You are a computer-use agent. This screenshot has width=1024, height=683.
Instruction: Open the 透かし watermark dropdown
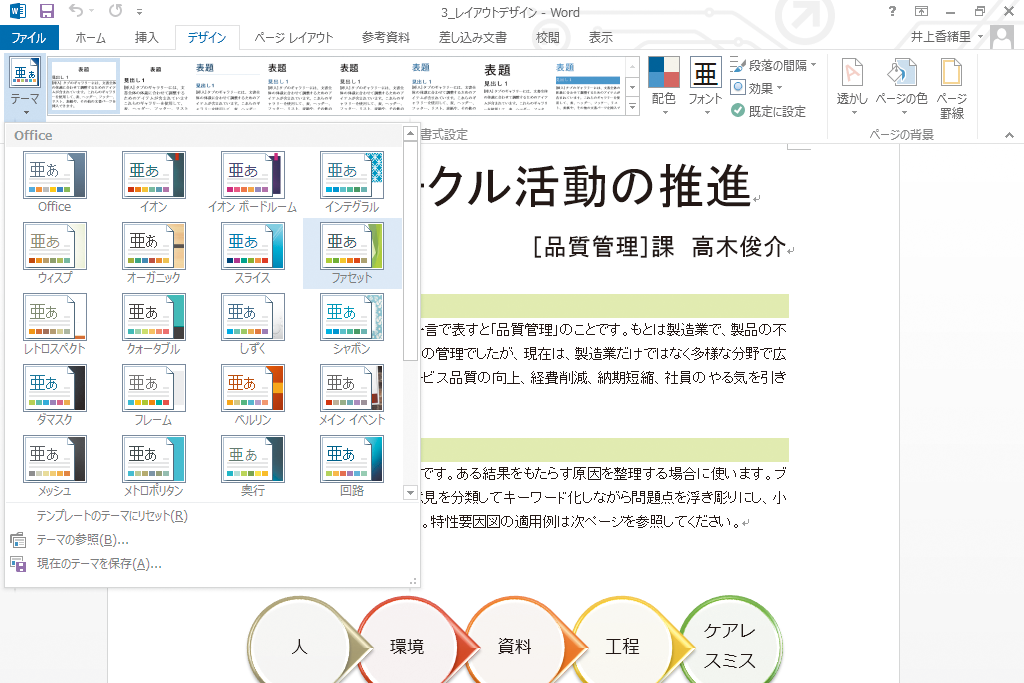point(852,88)
